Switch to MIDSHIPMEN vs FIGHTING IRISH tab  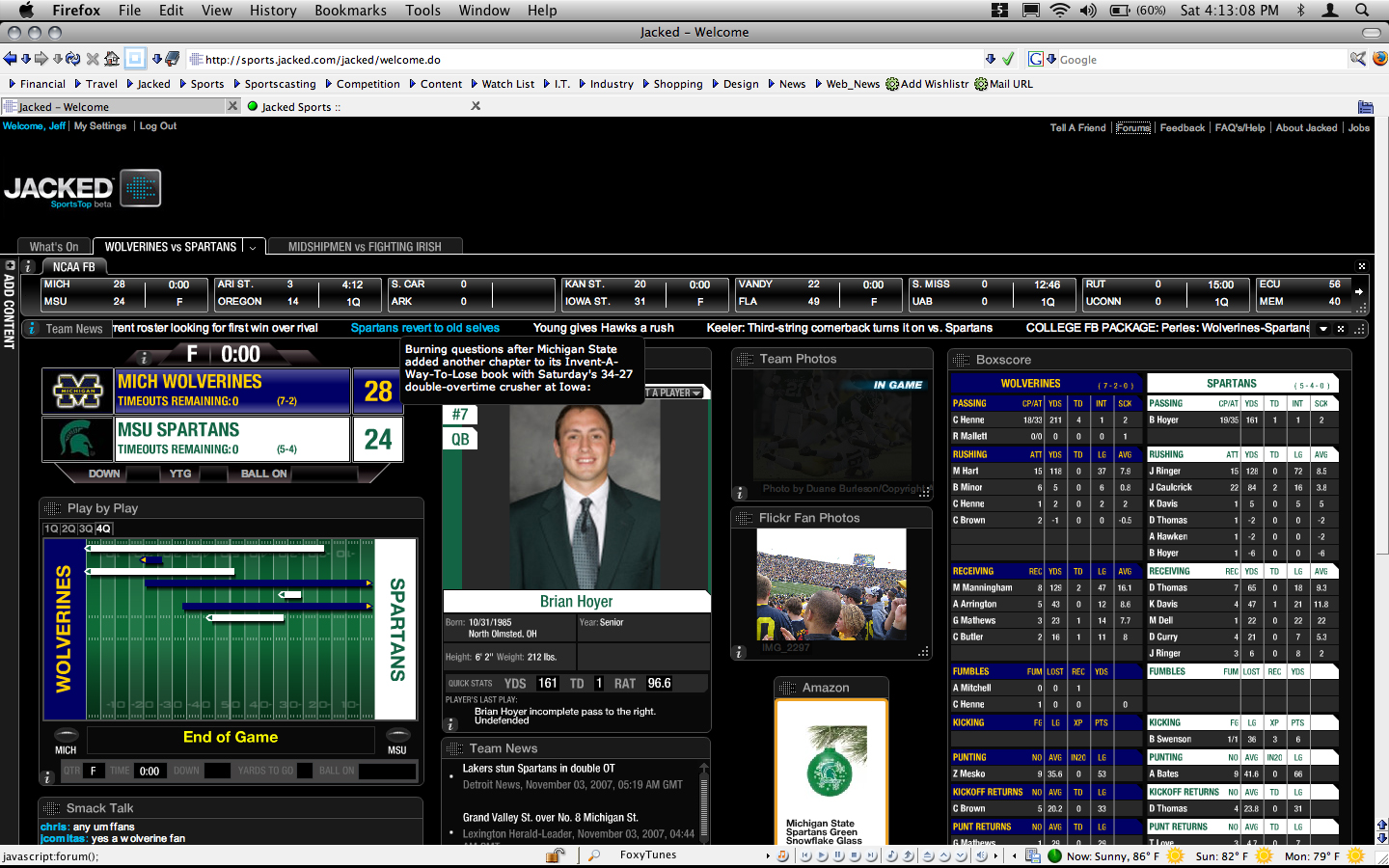pyautogui.click(x=365, y=247)
